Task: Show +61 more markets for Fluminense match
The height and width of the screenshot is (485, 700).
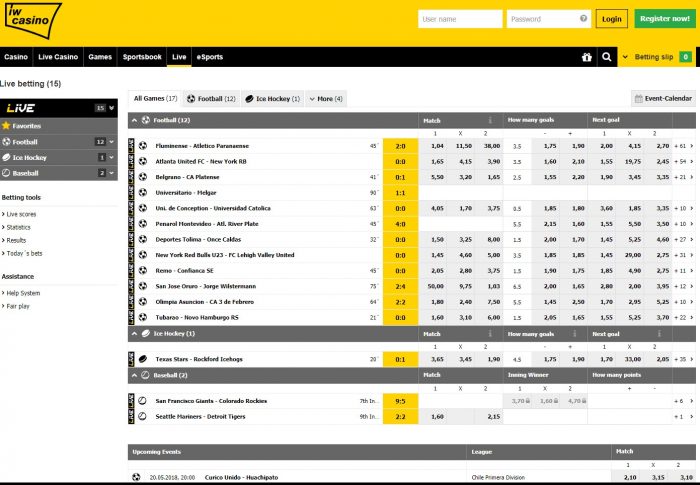Action: pyautogui.click(x=683, y=146)
